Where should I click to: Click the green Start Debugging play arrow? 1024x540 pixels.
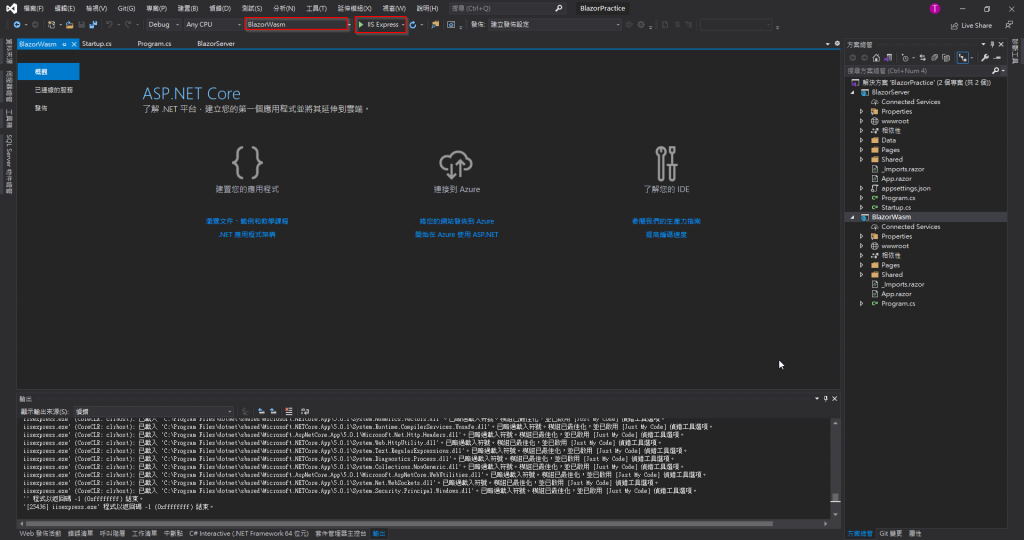(361, 25)
